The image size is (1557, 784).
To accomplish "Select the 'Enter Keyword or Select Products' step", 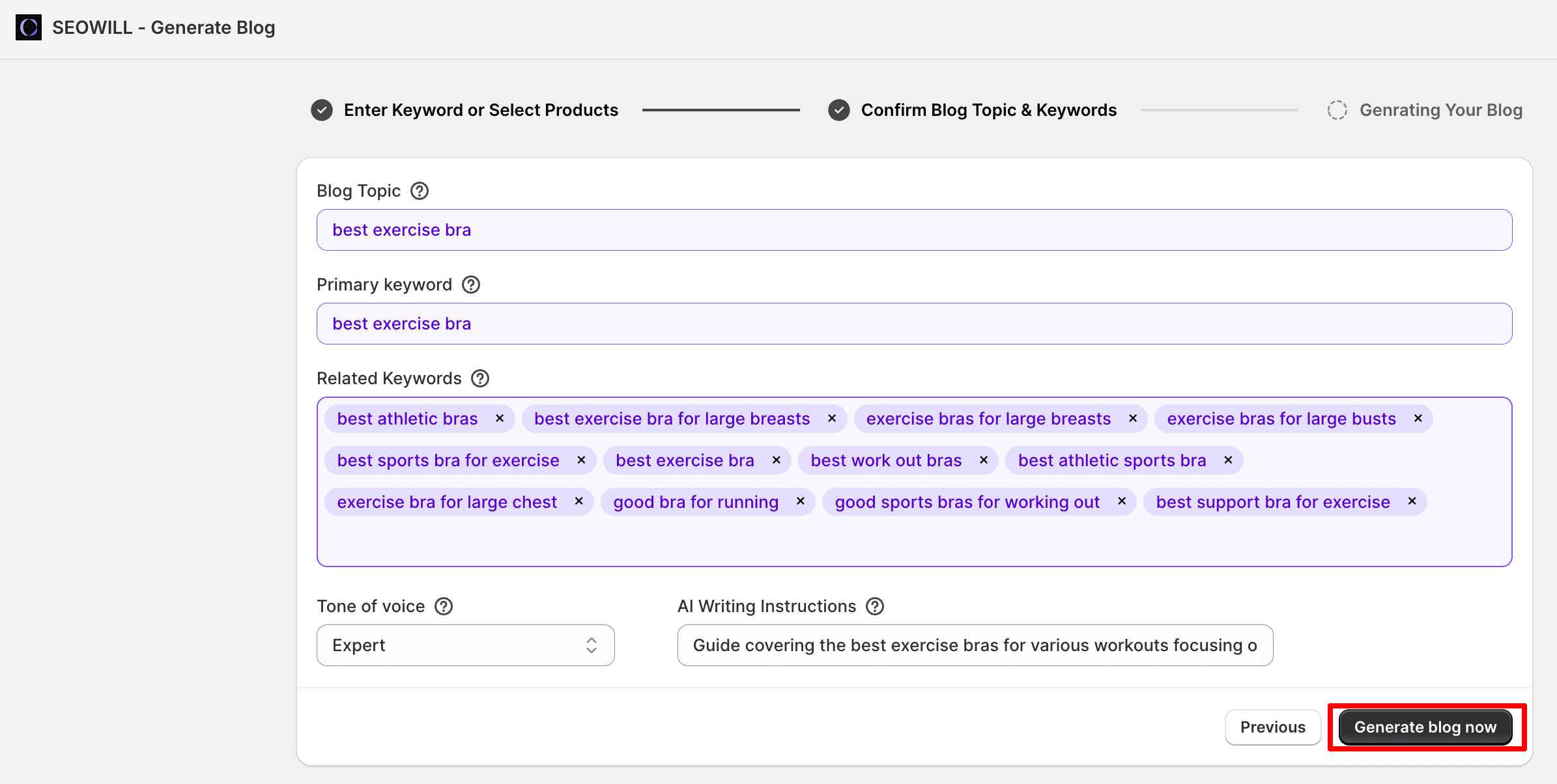I will [x=481, y=110].
